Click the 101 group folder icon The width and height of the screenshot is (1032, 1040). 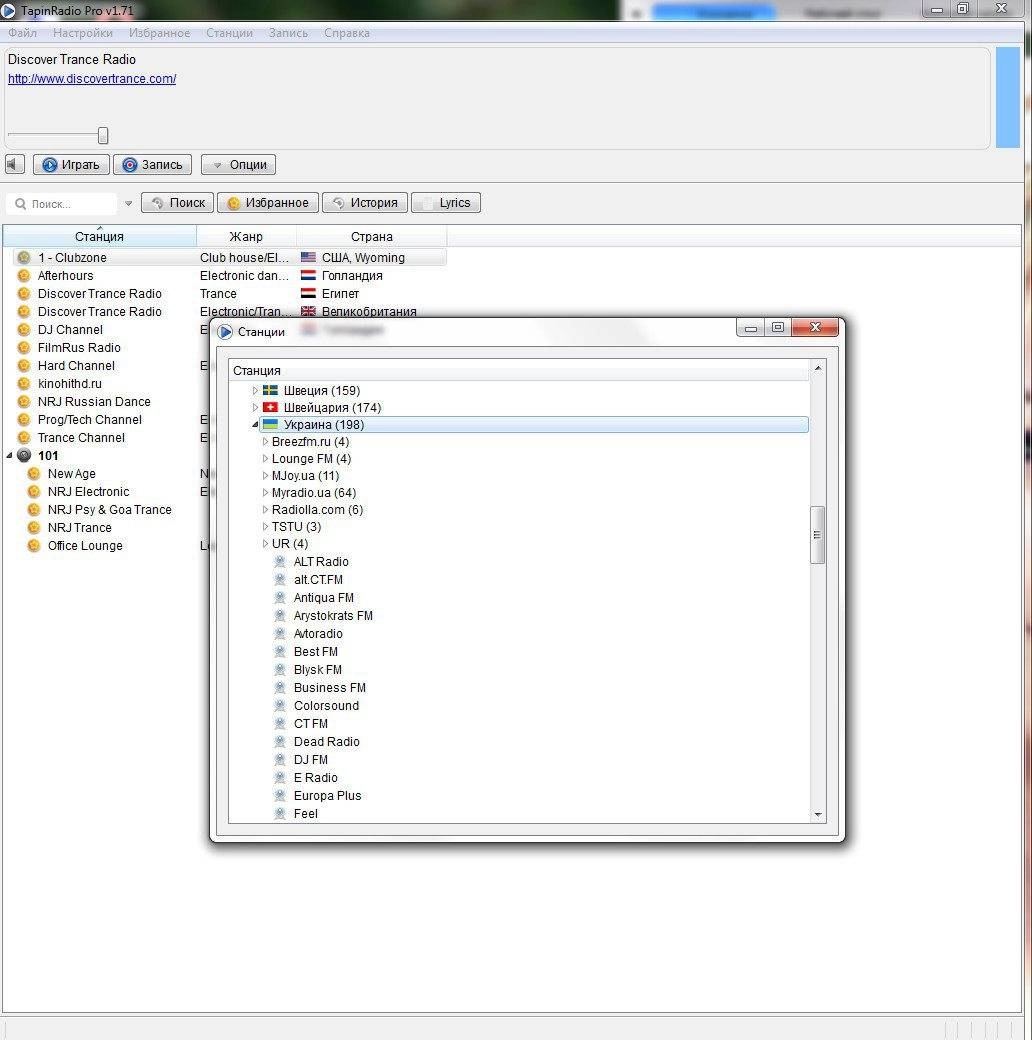[24, 456]
